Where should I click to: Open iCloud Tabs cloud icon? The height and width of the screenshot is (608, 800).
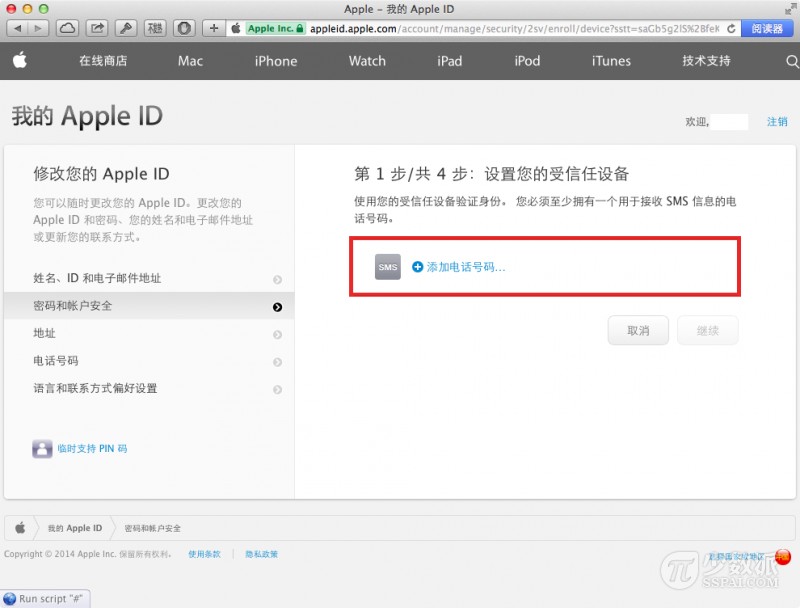point(67,29)
